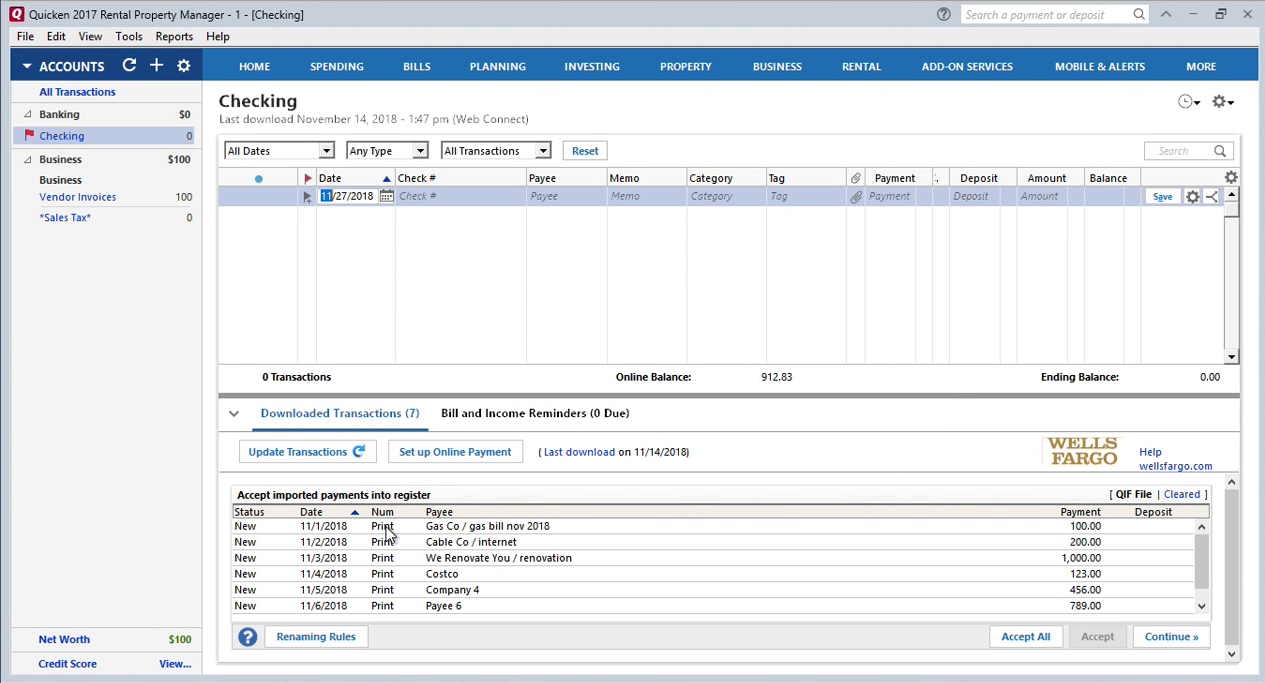
Task: Click the add account plus icon
Action: 156,65
